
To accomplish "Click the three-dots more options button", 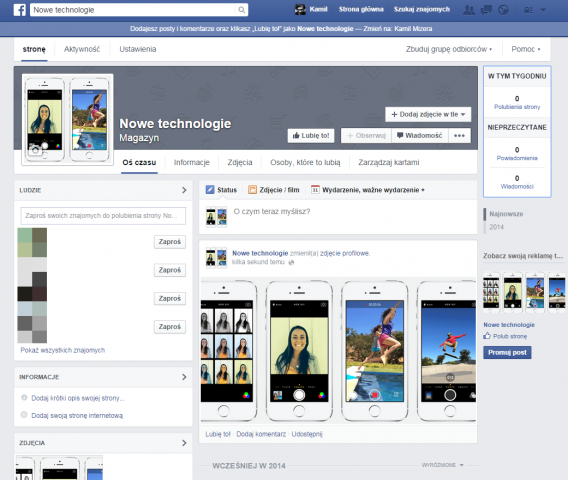I will [x=459, y=135].
